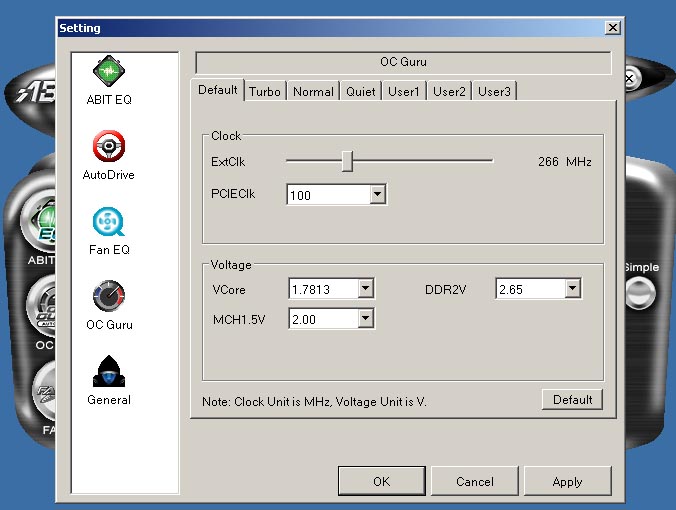Toggle the Simple mode knob in background window
The image size is (676, 510).
point(640,293)
